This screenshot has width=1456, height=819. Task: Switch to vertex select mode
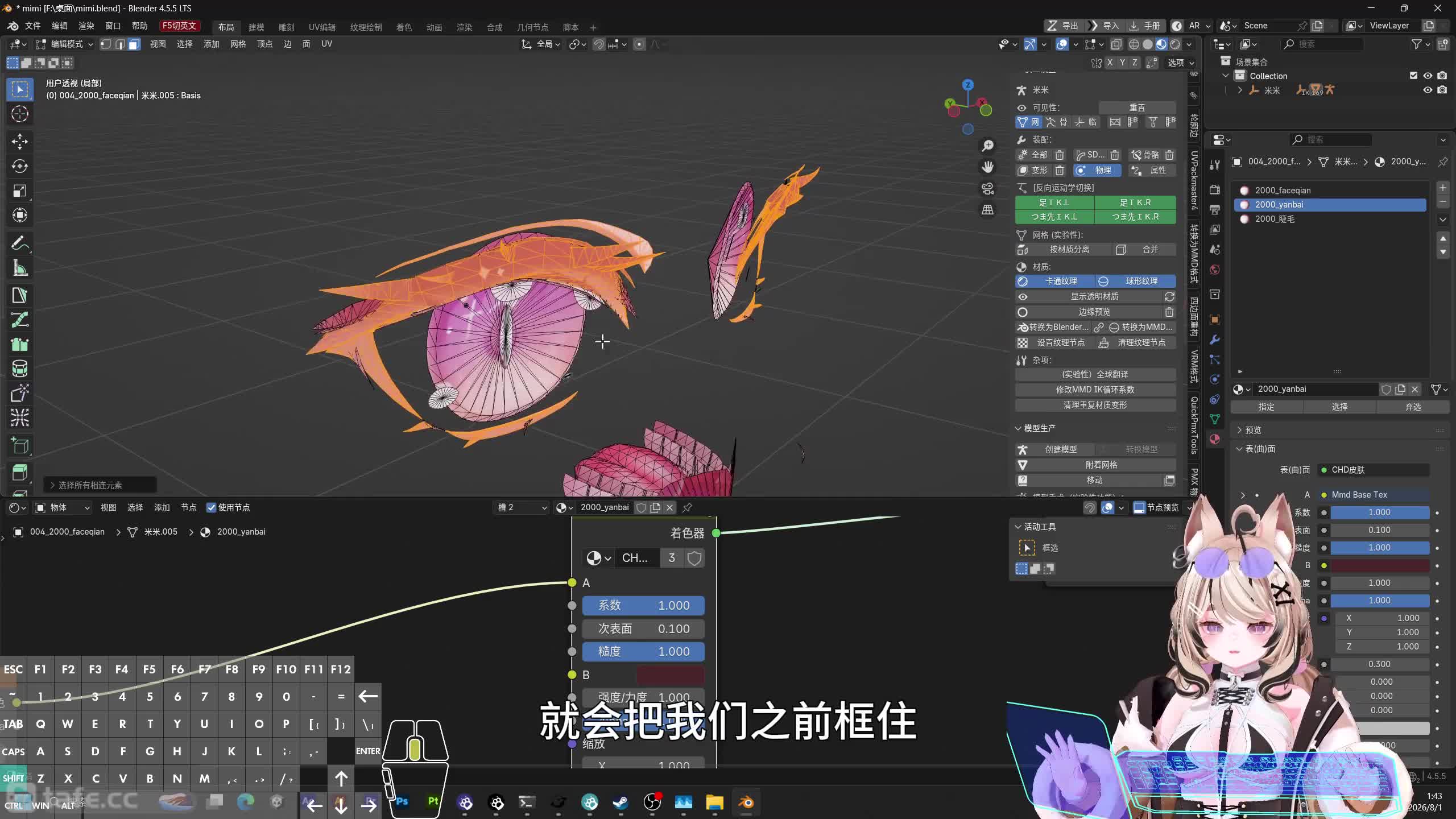[x=106, y=44]
